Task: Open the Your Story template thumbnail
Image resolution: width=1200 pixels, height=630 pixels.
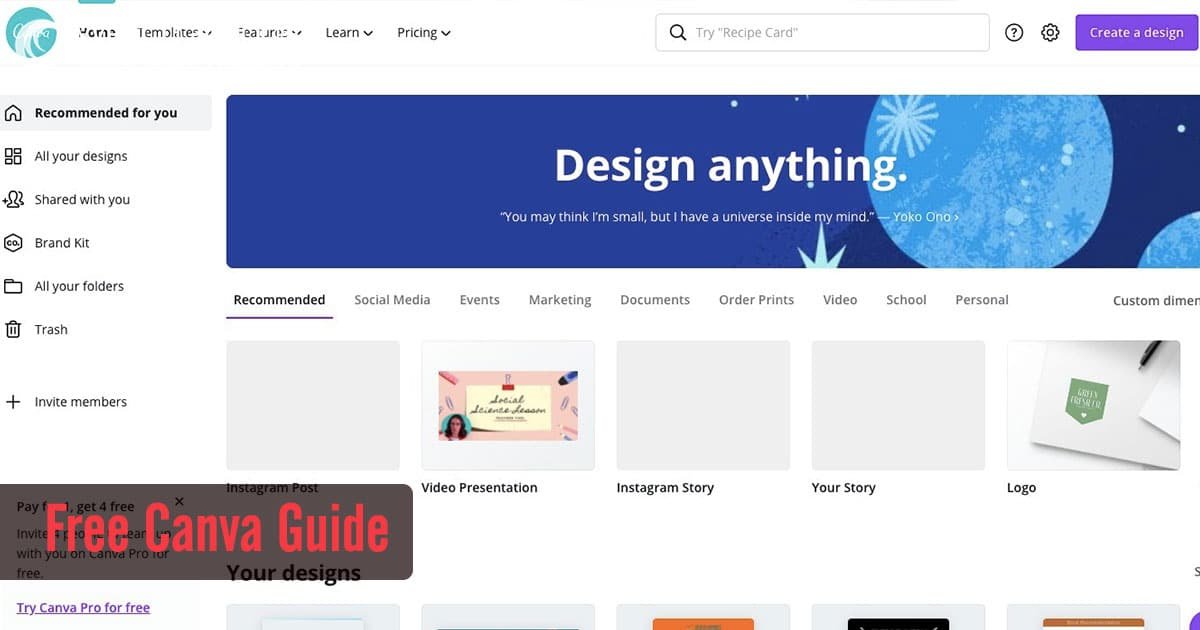Action: pos(898,405)
